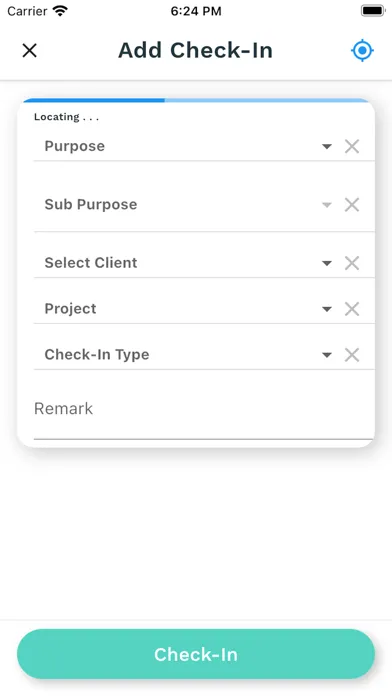Submit with the Check-In button
Image resolution: width=392 pixels, height=696 pixels.
coord(196,654)
